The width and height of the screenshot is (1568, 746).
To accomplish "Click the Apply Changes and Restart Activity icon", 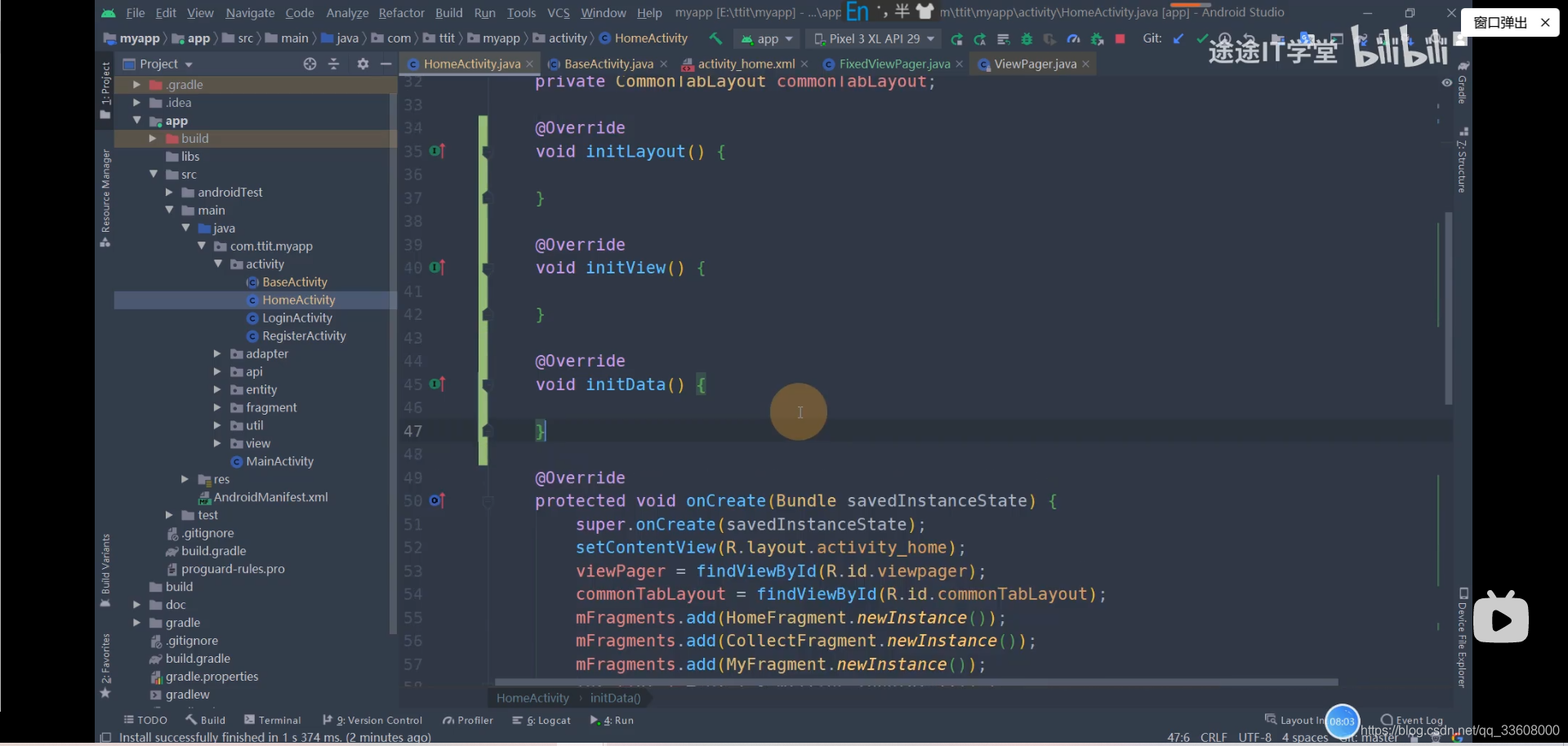I will click(980, 39).
